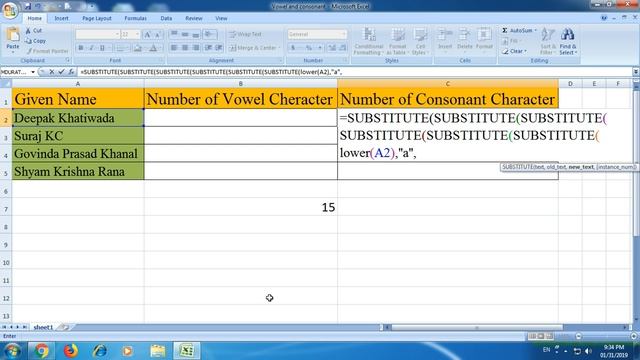Click the vertical scrollbar
Image resolution: width=640 pixels, height=360 pixels.
pos(636,163)
